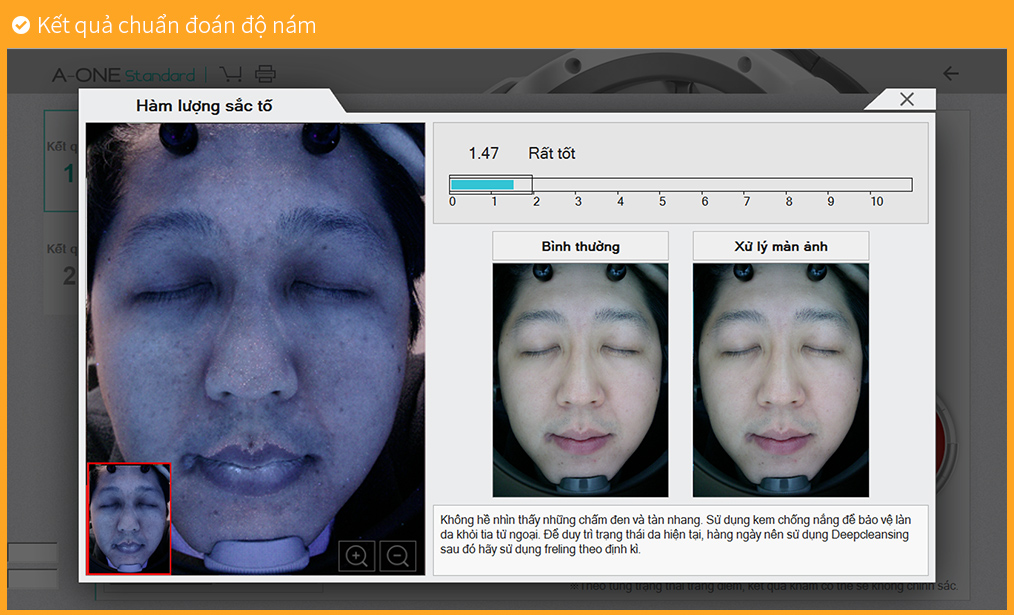
Task: Click the shopping cart icon
Action: (231, 74)
